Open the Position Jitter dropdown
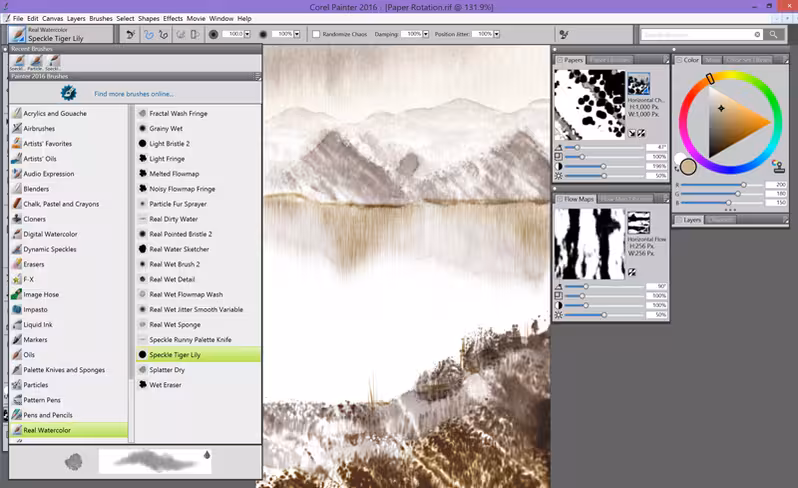798x488 pixels. [496, 34]
